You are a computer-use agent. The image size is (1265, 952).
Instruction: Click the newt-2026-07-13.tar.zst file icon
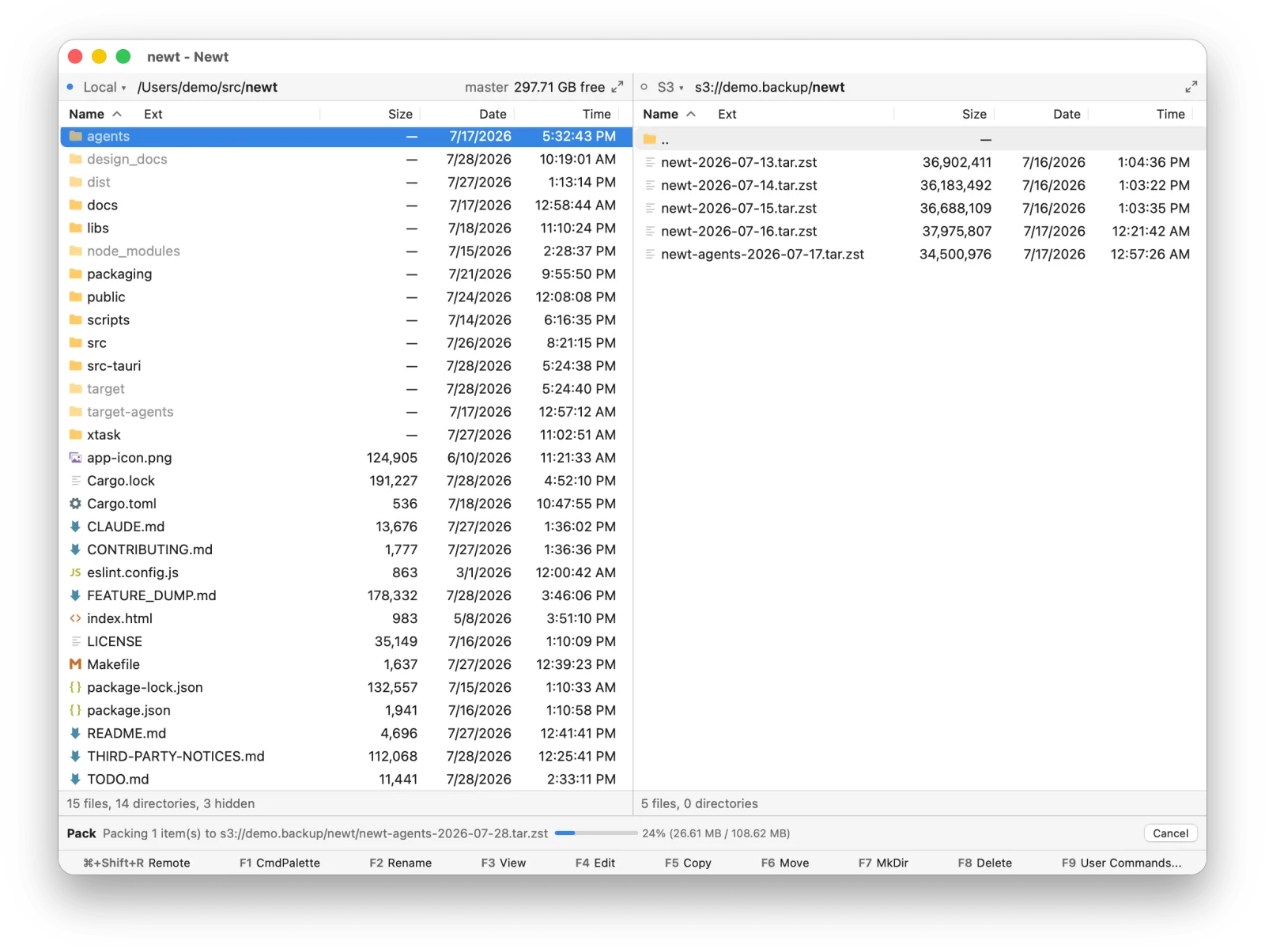(650, 162)
